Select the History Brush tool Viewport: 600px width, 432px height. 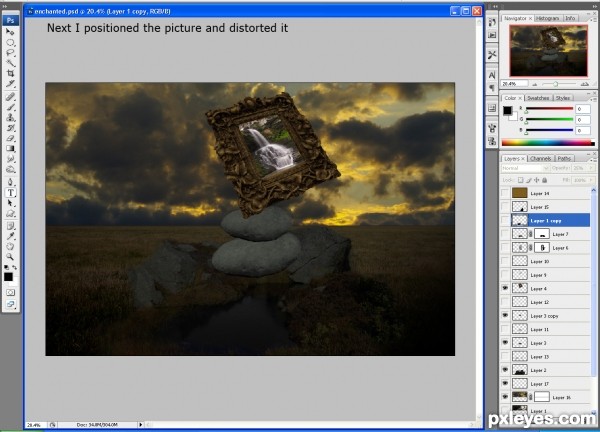click(x=10, y=128)
